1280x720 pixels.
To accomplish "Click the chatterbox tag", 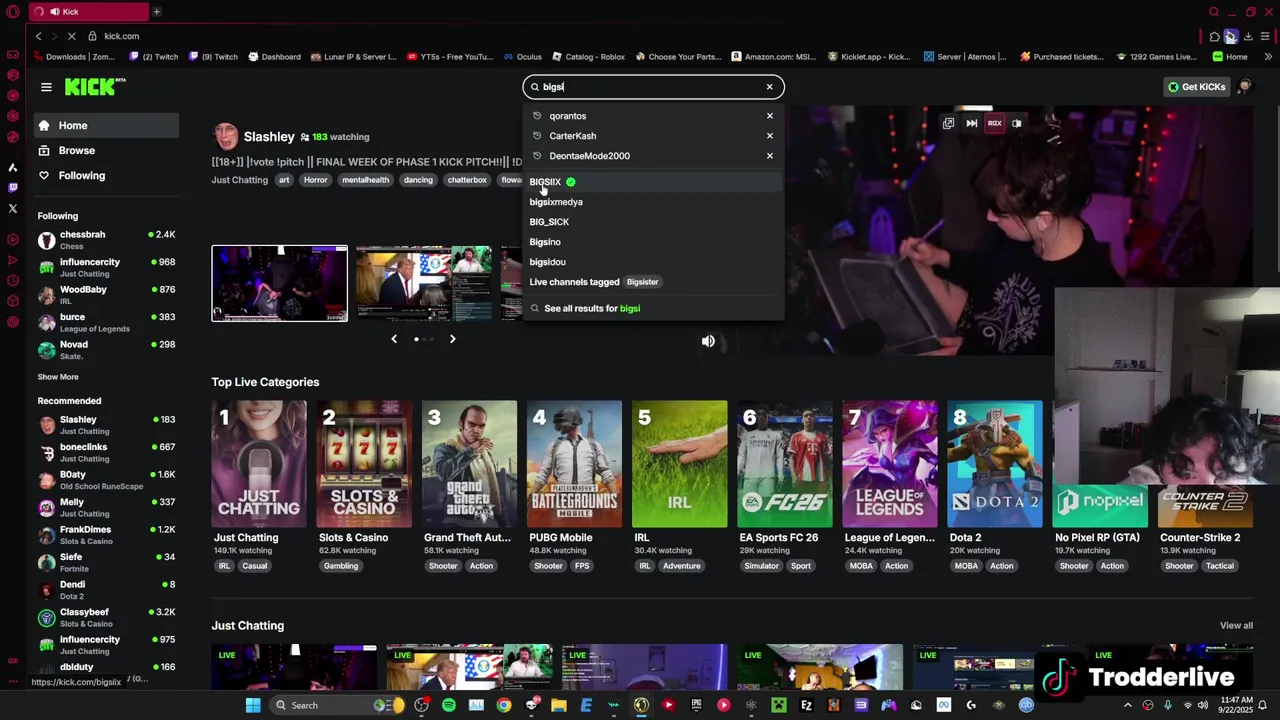I will coord(467,180).
